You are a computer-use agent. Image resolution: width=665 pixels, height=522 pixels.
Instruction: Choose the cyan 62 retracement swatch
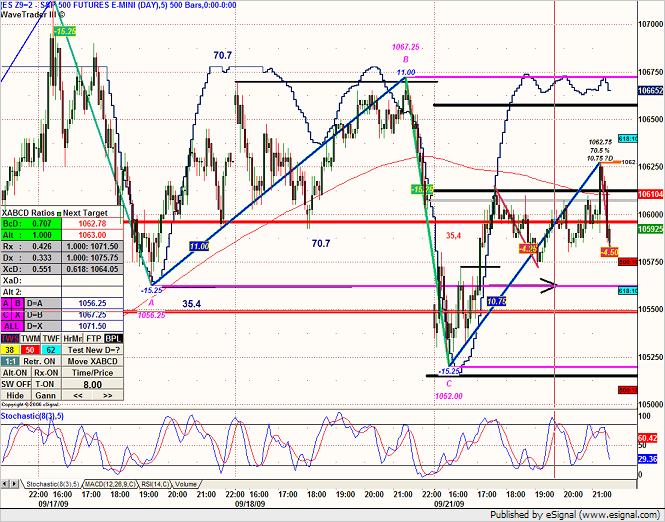(x=51, y=350)
